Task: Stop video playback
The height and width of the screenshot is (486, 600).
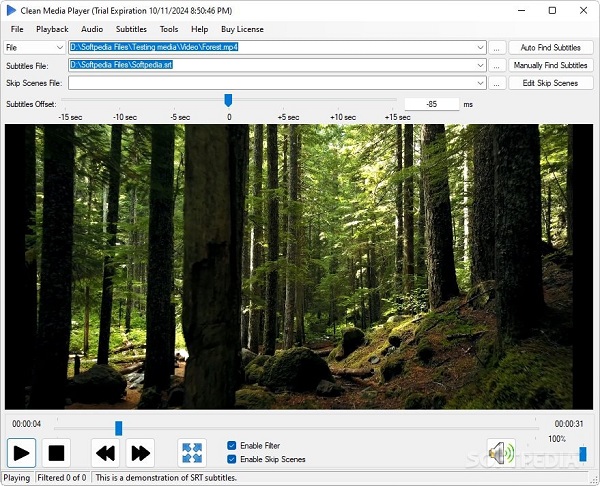Action: point(56,453)
